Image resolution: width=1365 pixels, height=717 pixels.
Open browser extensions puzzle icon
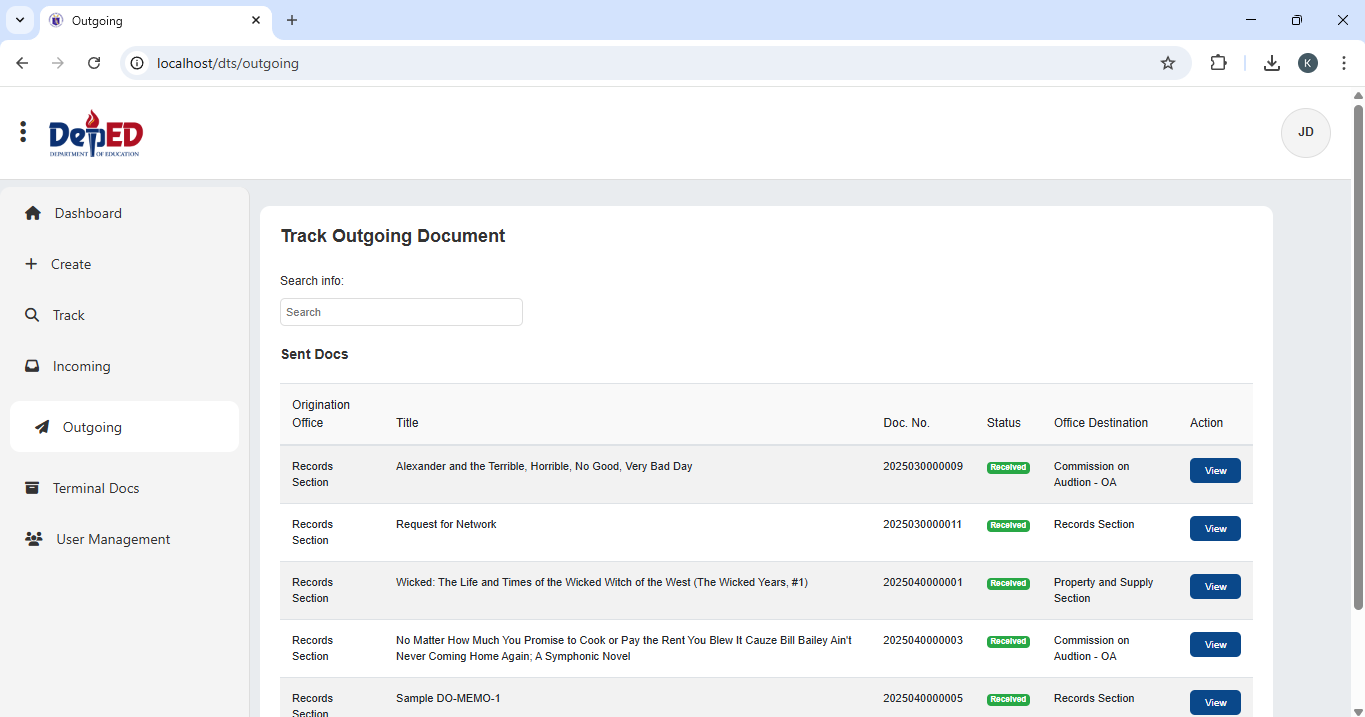click(x=1218, y=63)
